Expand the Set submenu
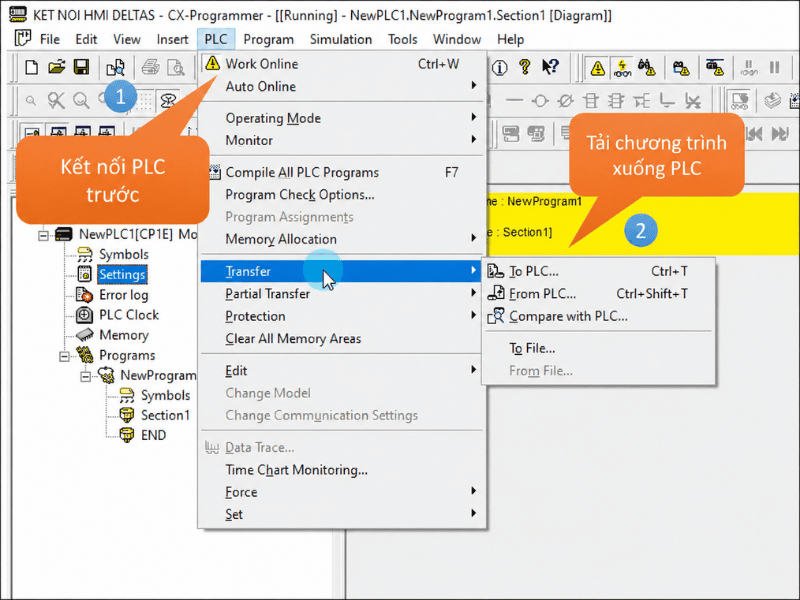 tap(342, 514)
